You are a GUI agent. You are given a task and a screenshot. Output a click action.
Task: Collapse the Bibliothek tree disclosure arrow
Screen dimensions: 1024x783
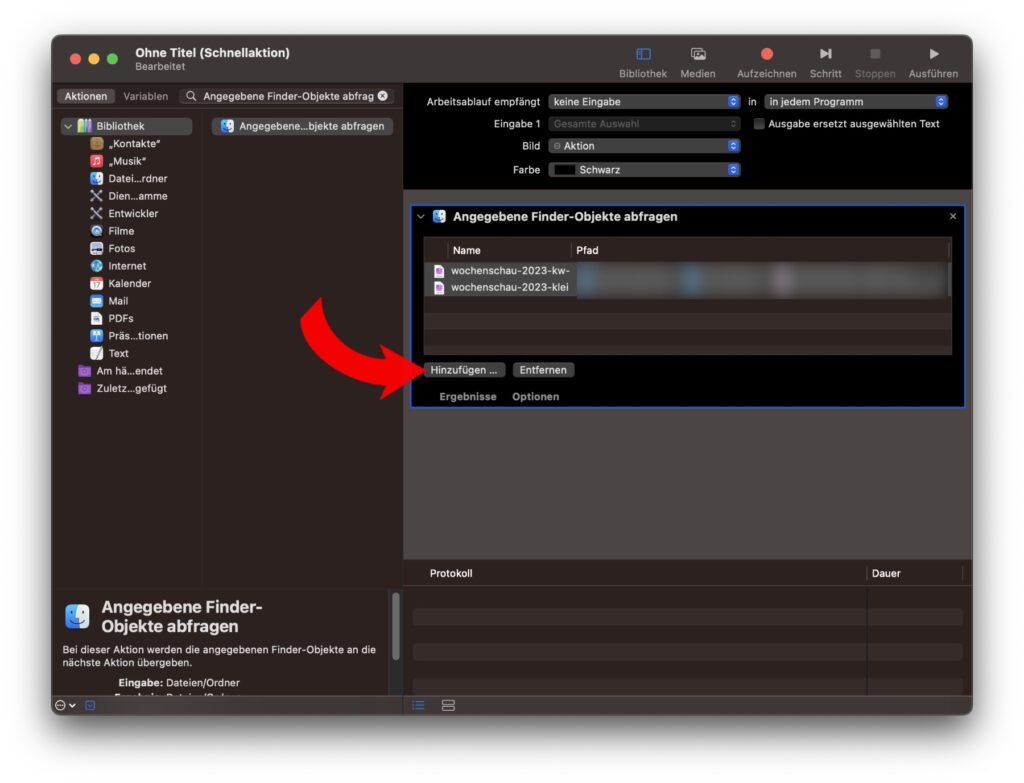[x=68, y=127]
